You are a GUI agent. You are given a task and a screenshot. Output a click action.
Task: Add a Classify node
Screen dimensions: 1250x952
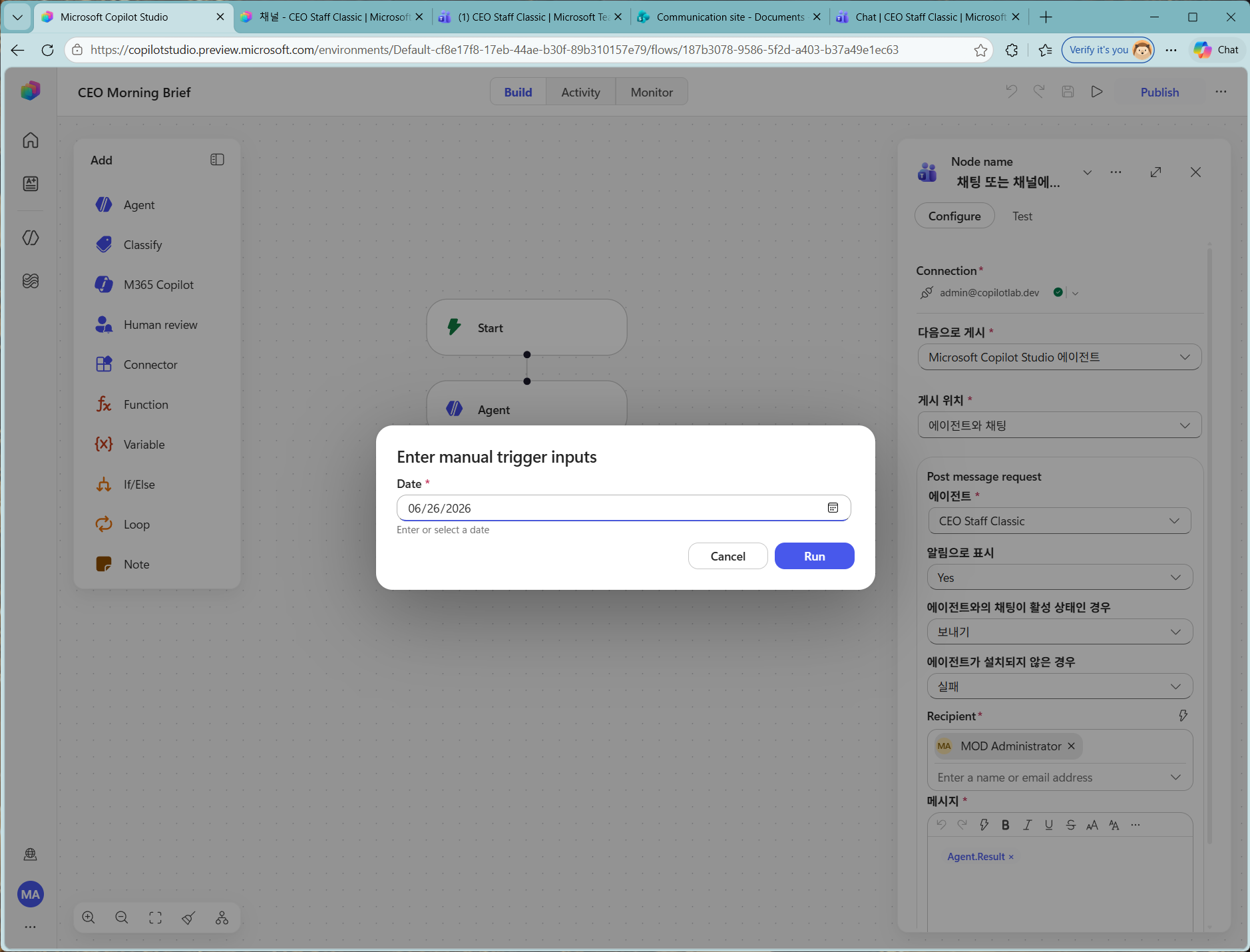coord(157,245)
